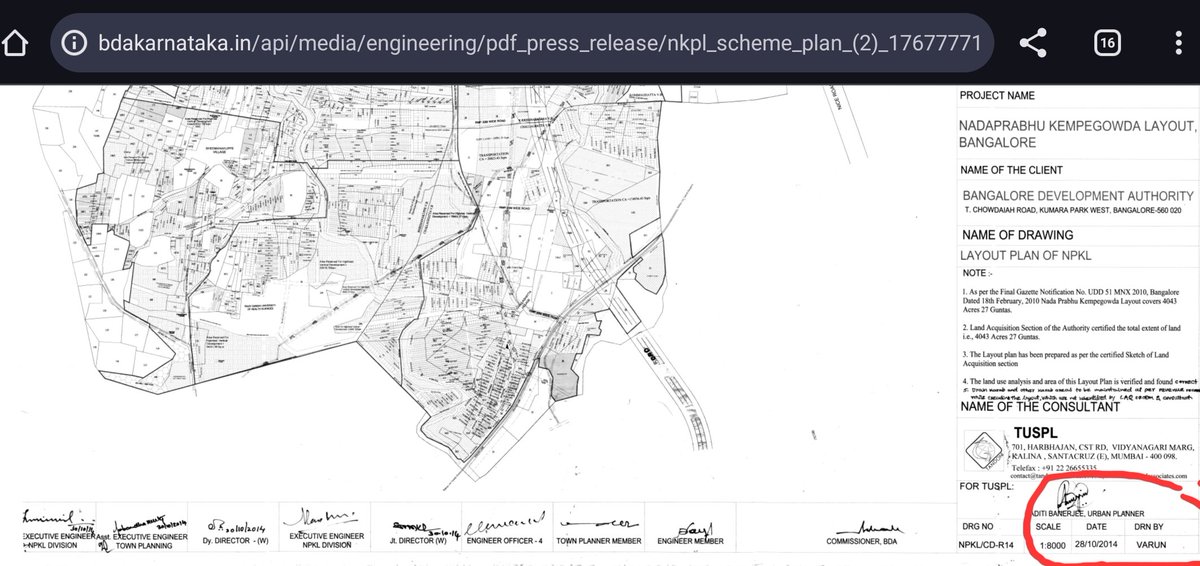Click 'BANGALORE DEVELOPMENT AUTHORITY' text
The image size is (1200, 566).
(x=1078, y=196)
